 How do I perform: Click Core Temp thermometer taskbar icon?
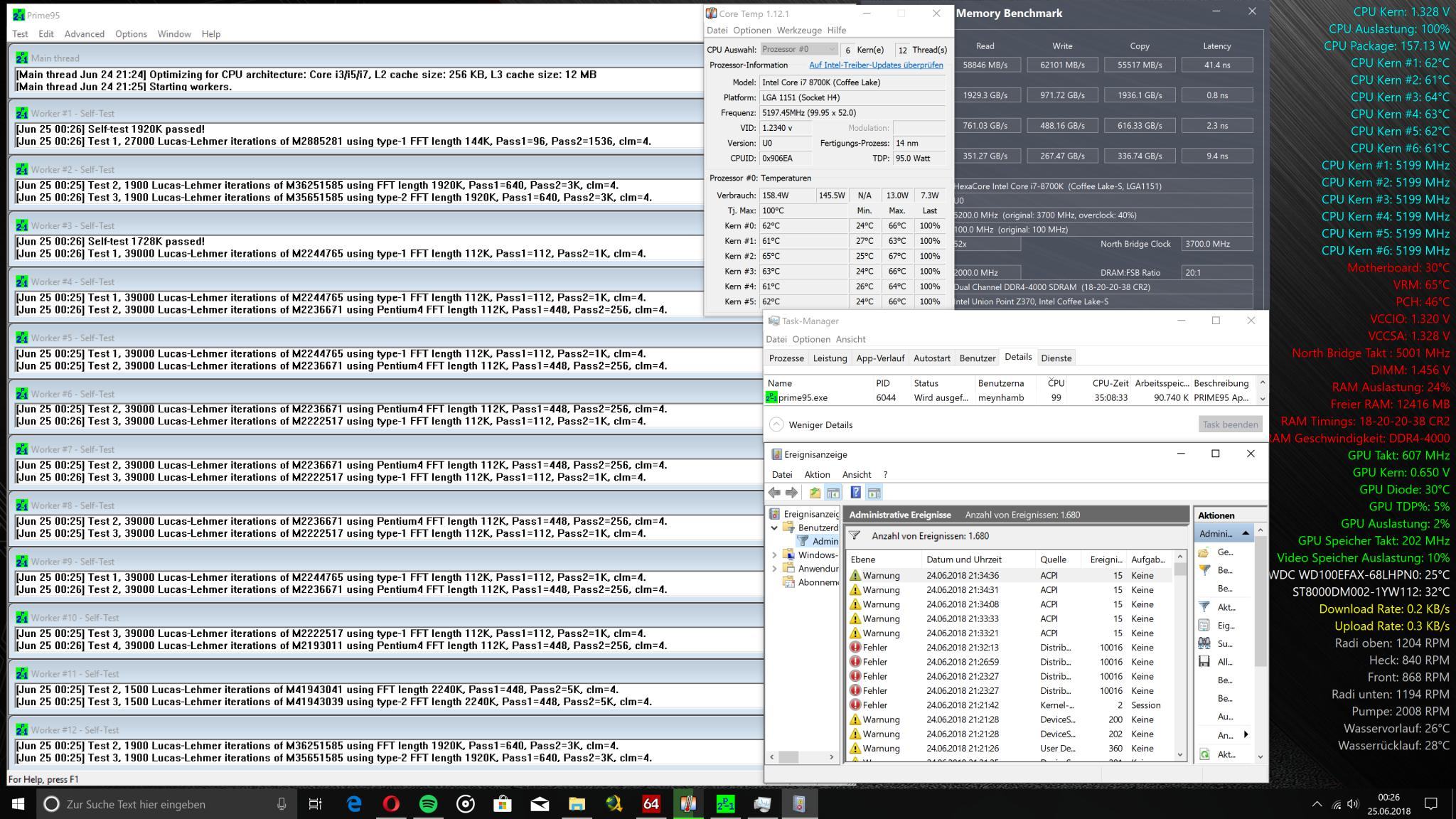click(688, 804)
